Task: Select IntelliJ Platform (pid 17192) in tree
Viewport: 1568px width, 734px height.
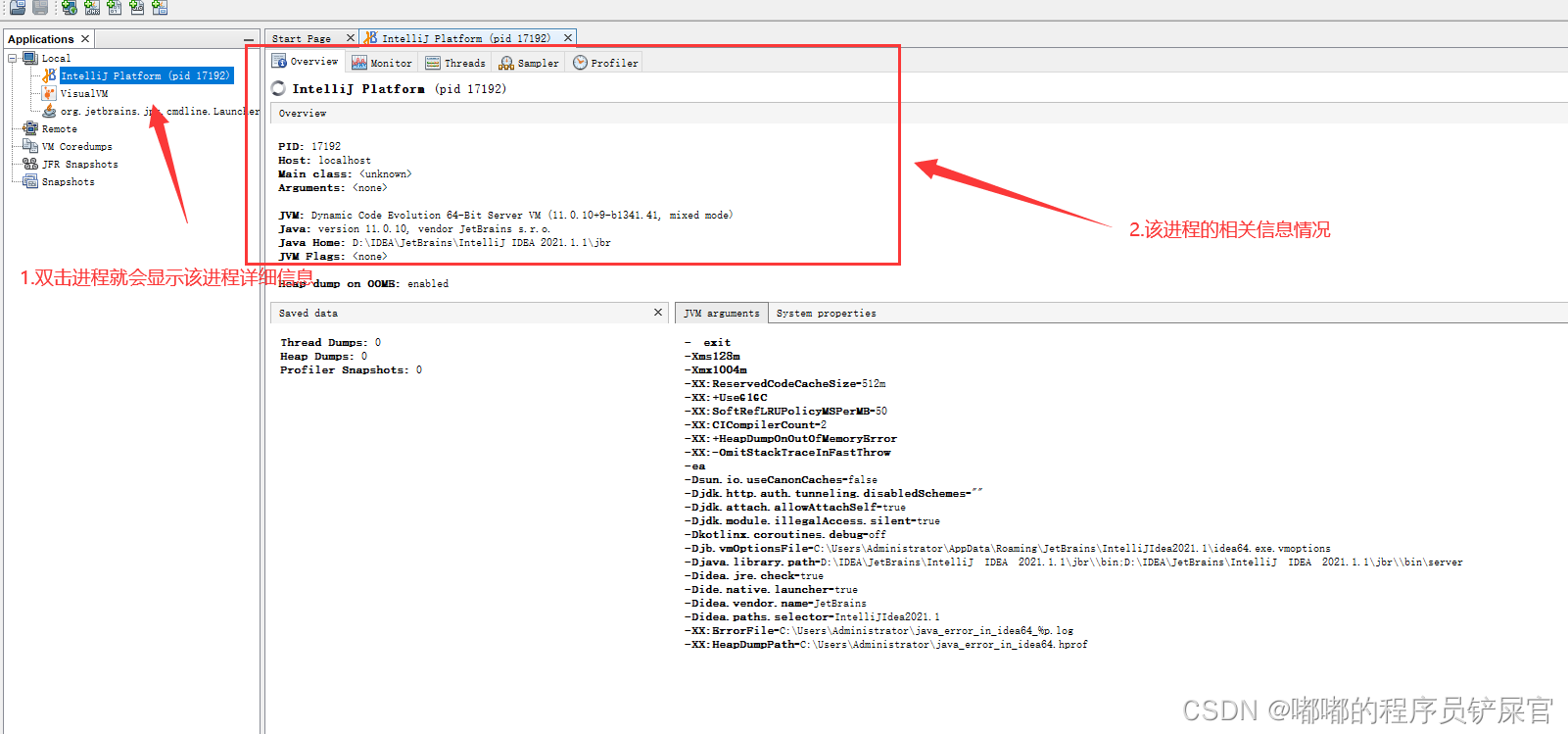Action: [146, 75]
